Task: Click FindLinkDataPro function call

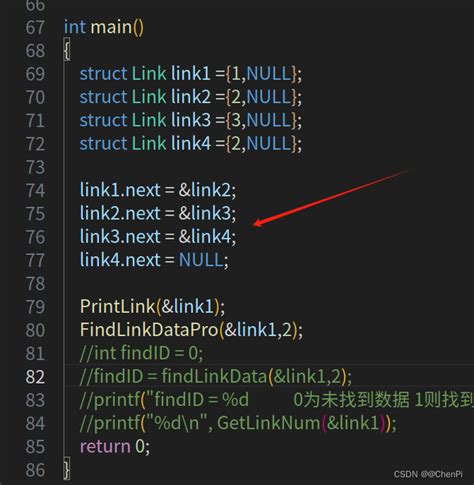Action: tap(149, 330)
